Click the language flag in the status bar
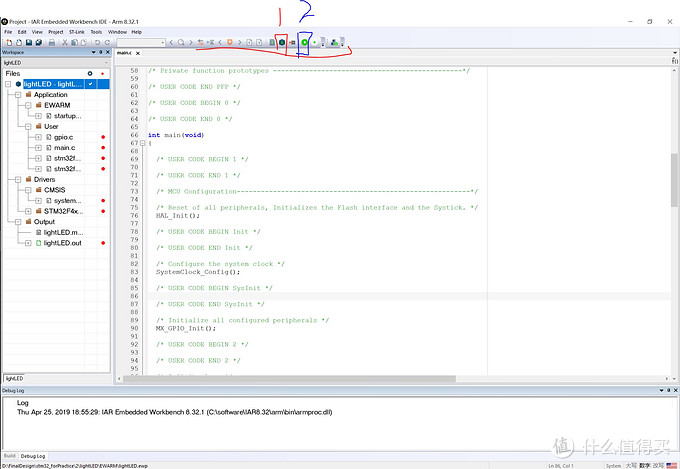The height and width of the screenshot is (469, 680). pos(672,466)
